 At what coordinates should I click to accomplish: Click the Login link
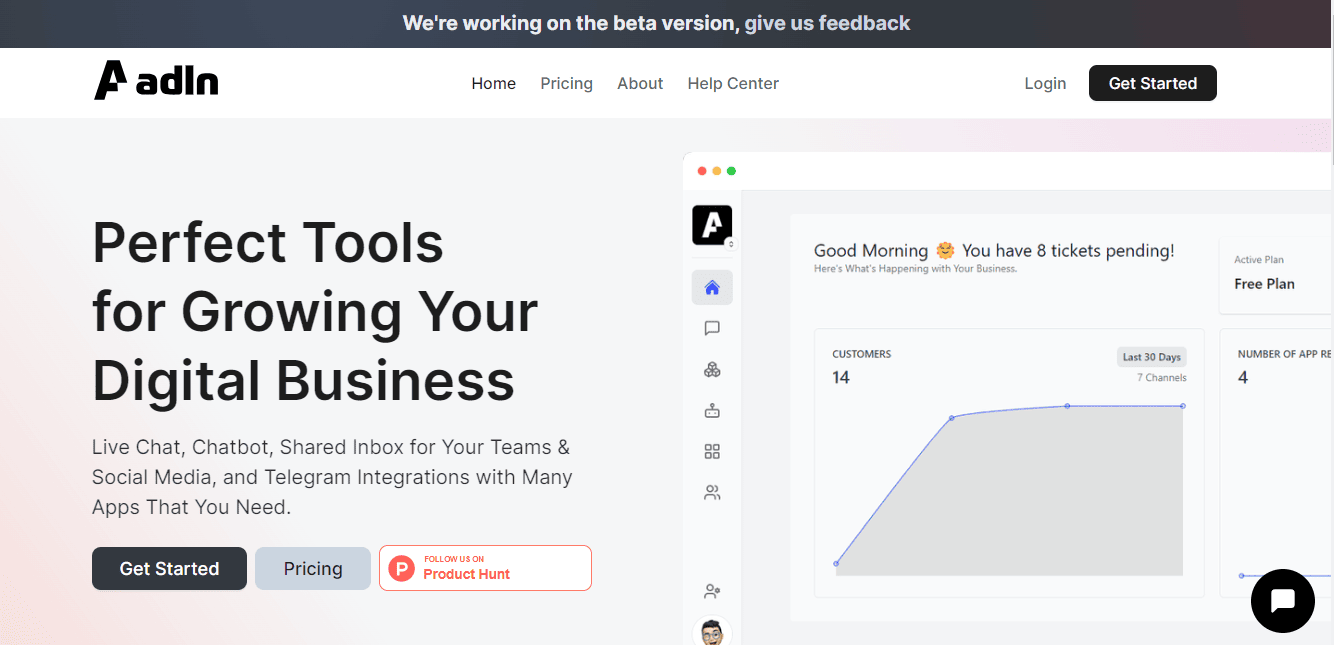pos(1045,84)
